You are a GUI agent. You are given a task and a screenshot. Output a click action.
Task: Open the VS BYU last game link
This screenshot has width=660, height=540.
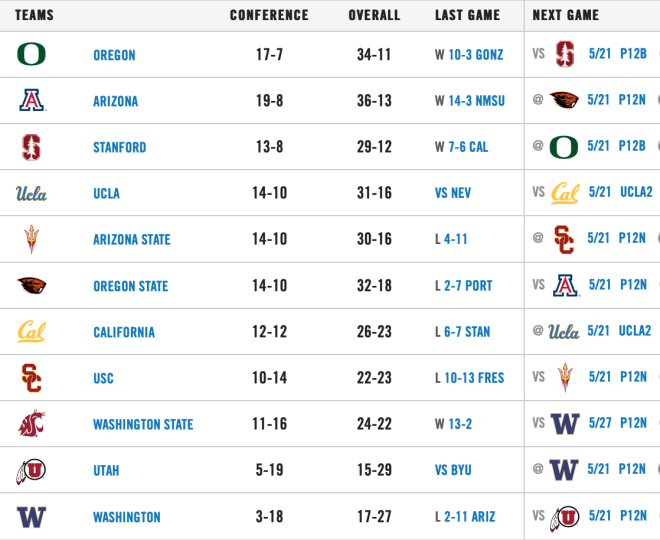tap(453, 470)
